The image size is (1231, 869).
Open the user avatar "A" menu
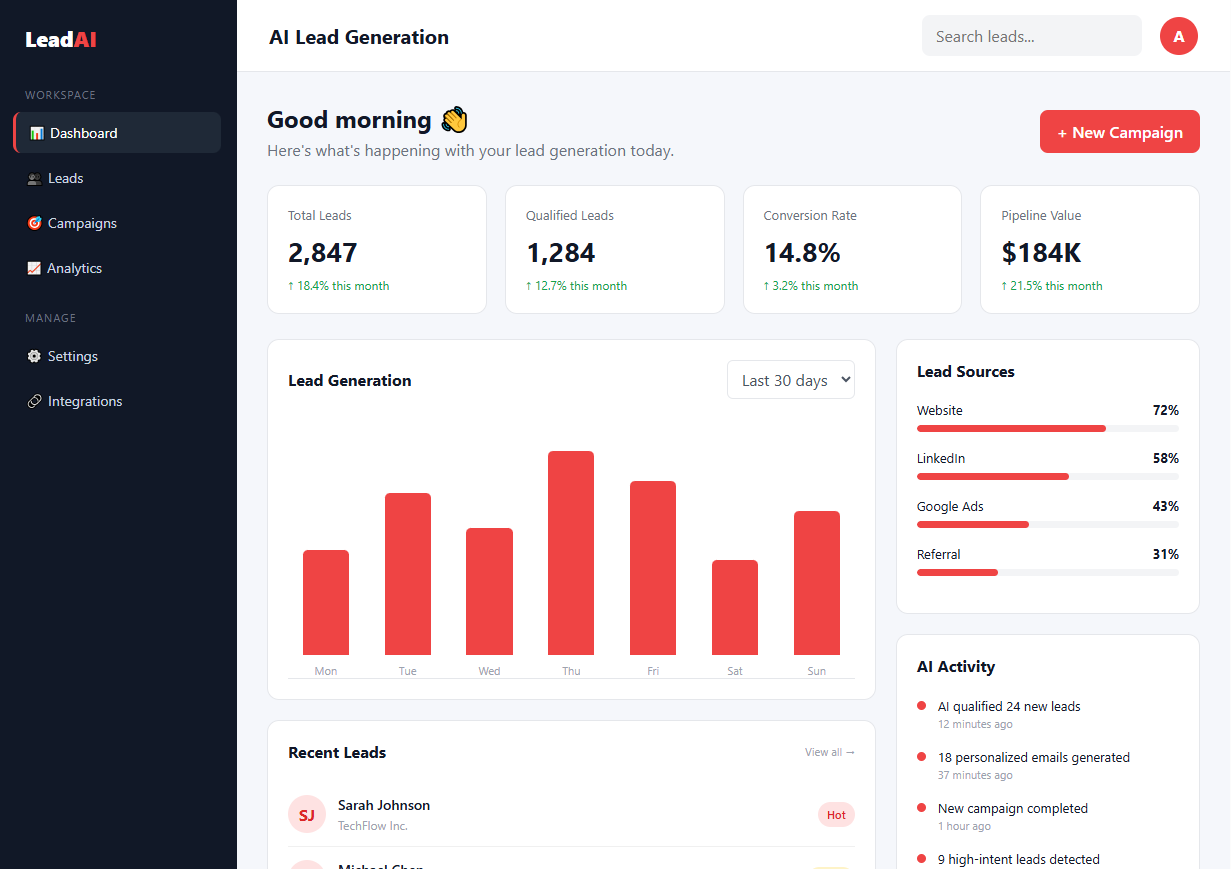1179,36
